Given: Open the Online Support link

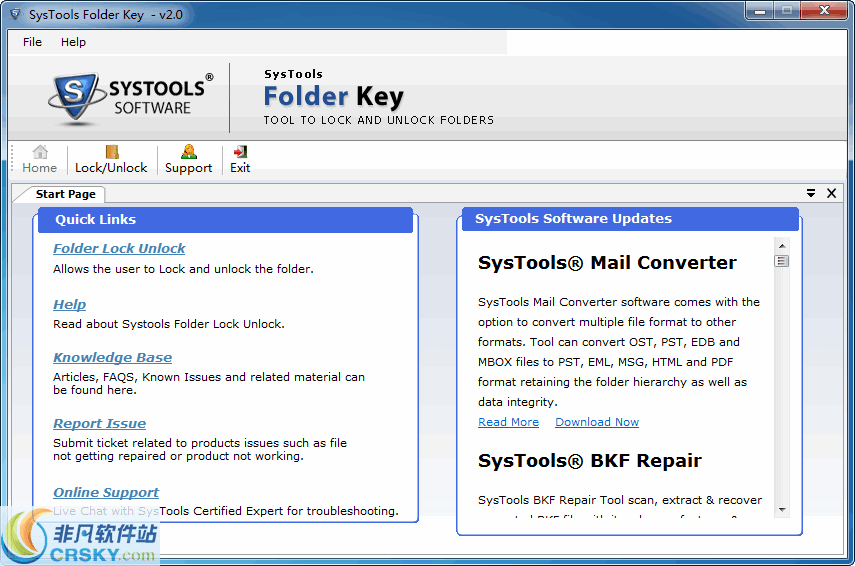Looking at the screenshot, I should (x=106, y=492).
